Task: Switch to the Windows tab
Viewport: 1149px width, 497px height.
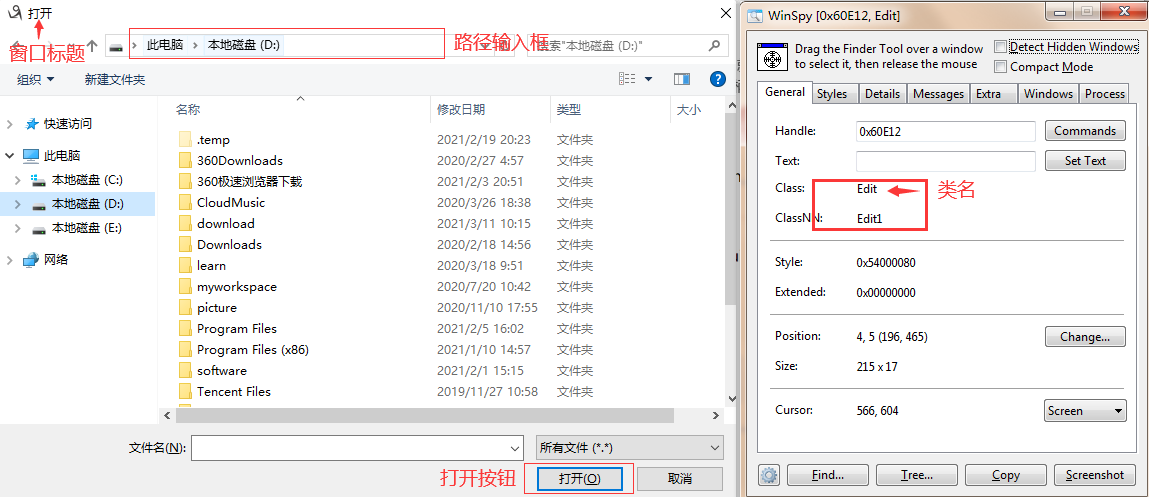Action: coord(1049,94)
